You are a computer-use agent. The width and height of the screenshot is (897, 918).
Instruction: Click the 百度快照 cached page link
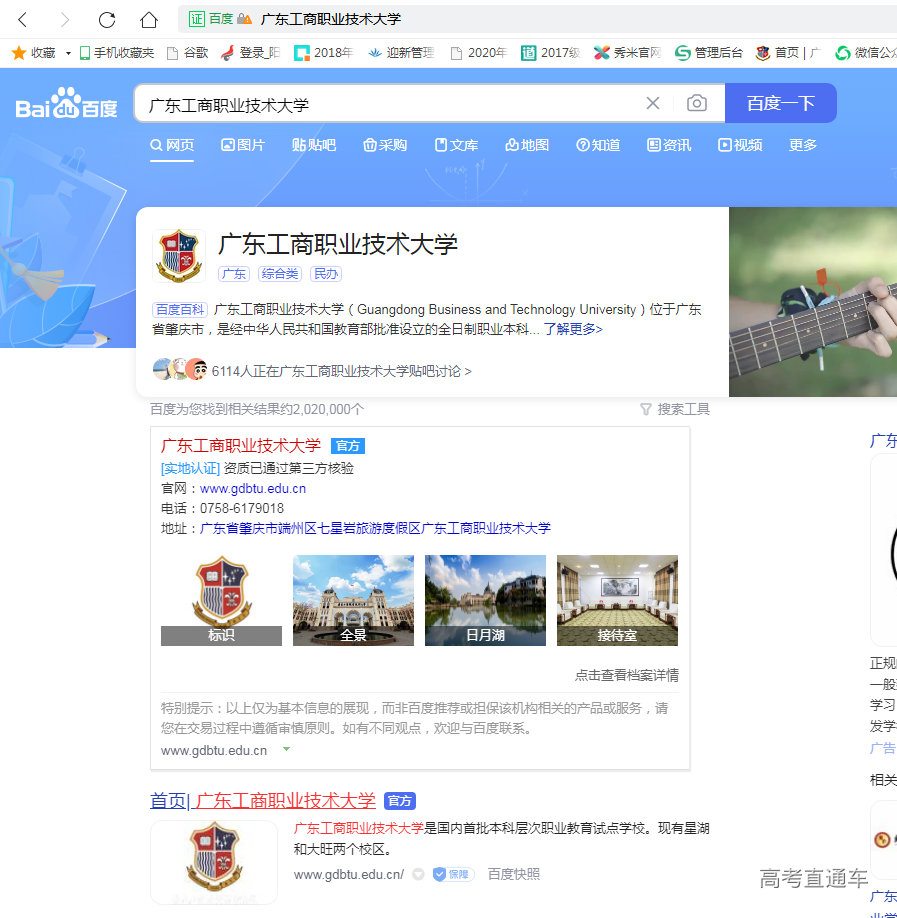tap(513, 873)
